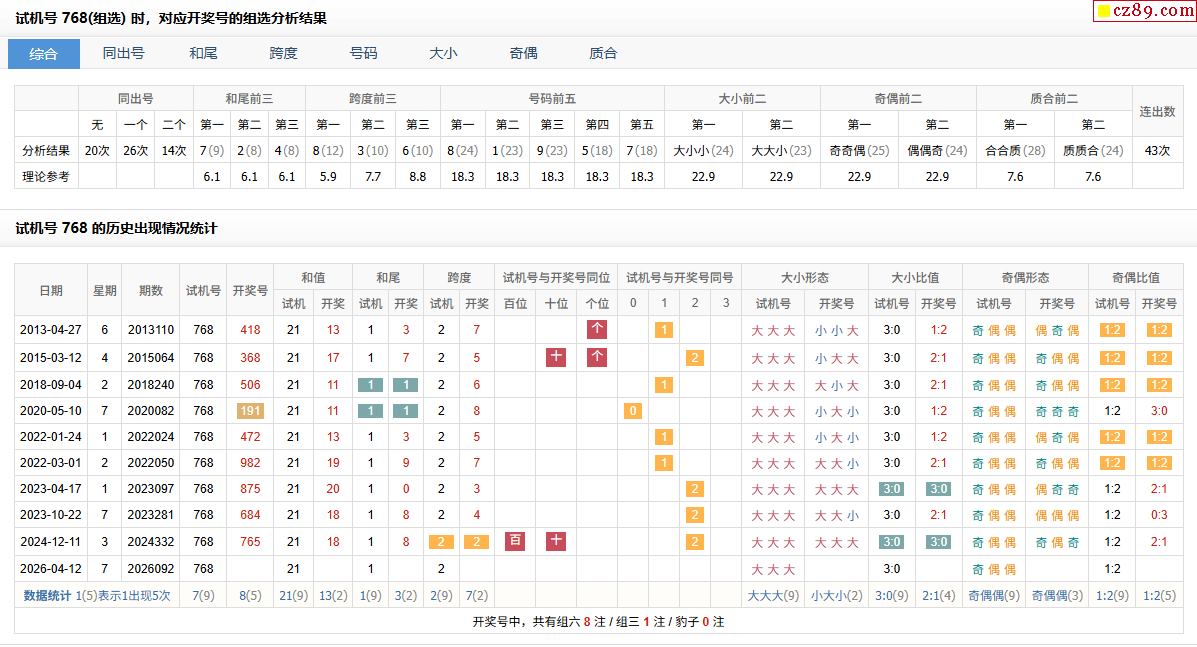Viewport: 1197px width, 647px height.
Task: Click the draw number 765 in the 2024-12-11 row
Action: pyautogui.click(x=250, y=541)
